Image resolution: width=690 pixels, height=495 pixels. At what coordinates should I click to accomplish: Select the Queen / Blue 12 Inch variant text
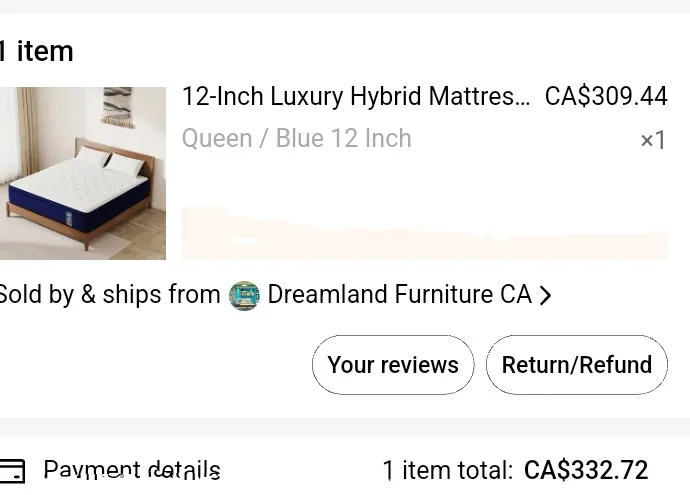click(297, 138)
